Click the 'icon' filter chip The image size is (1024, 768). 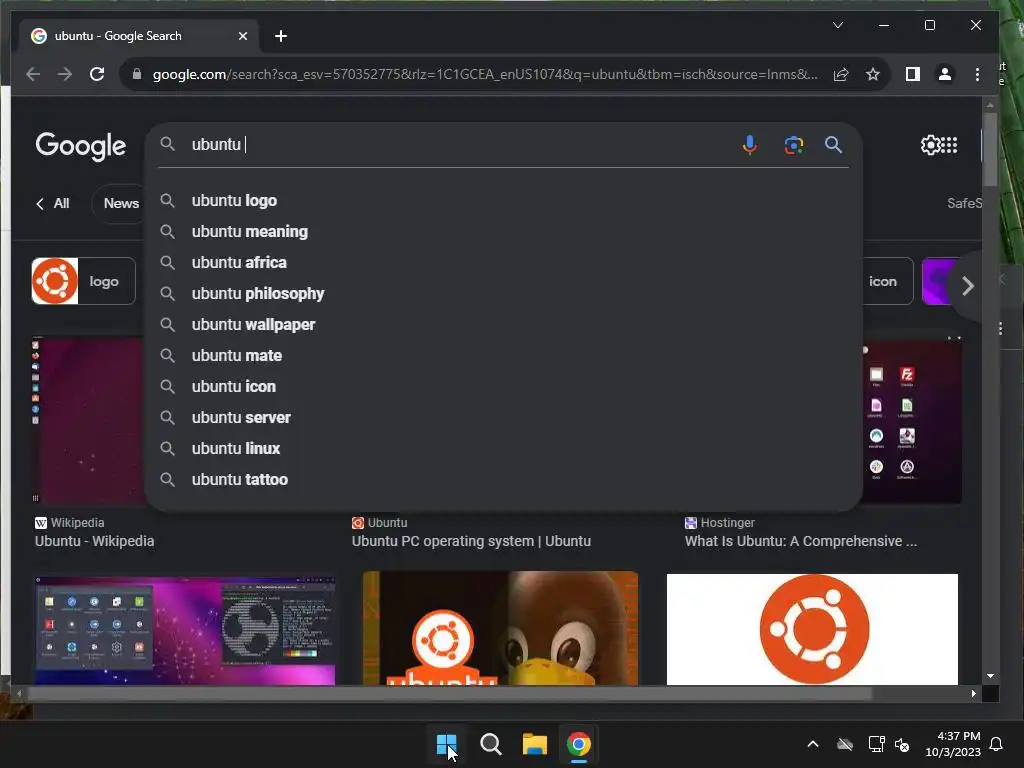887,281
